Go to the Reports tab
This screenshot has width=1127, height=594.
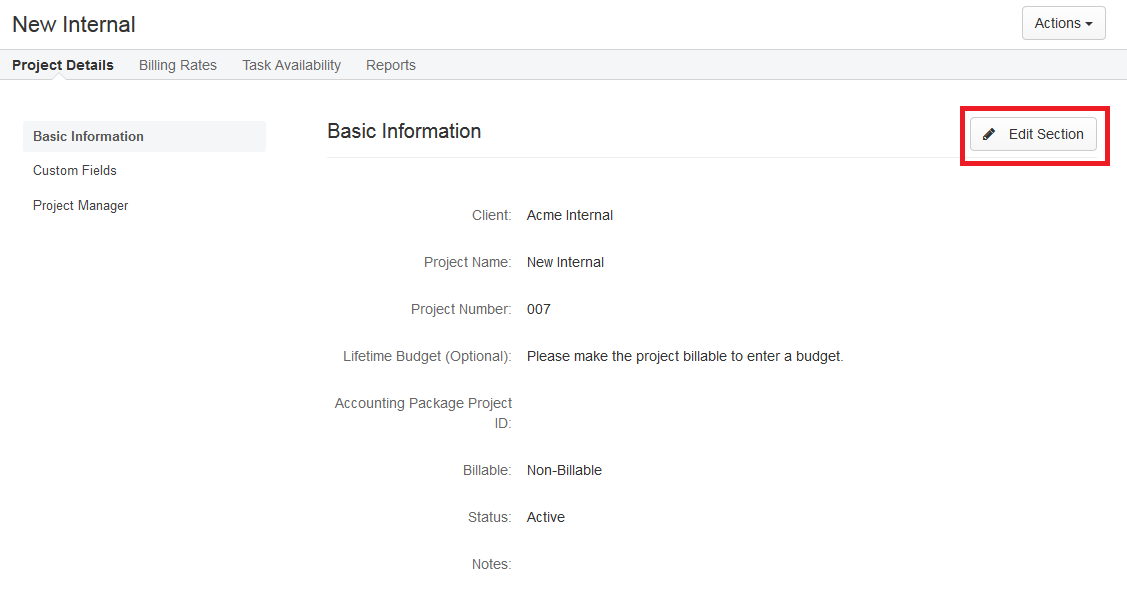pos(390,65)
